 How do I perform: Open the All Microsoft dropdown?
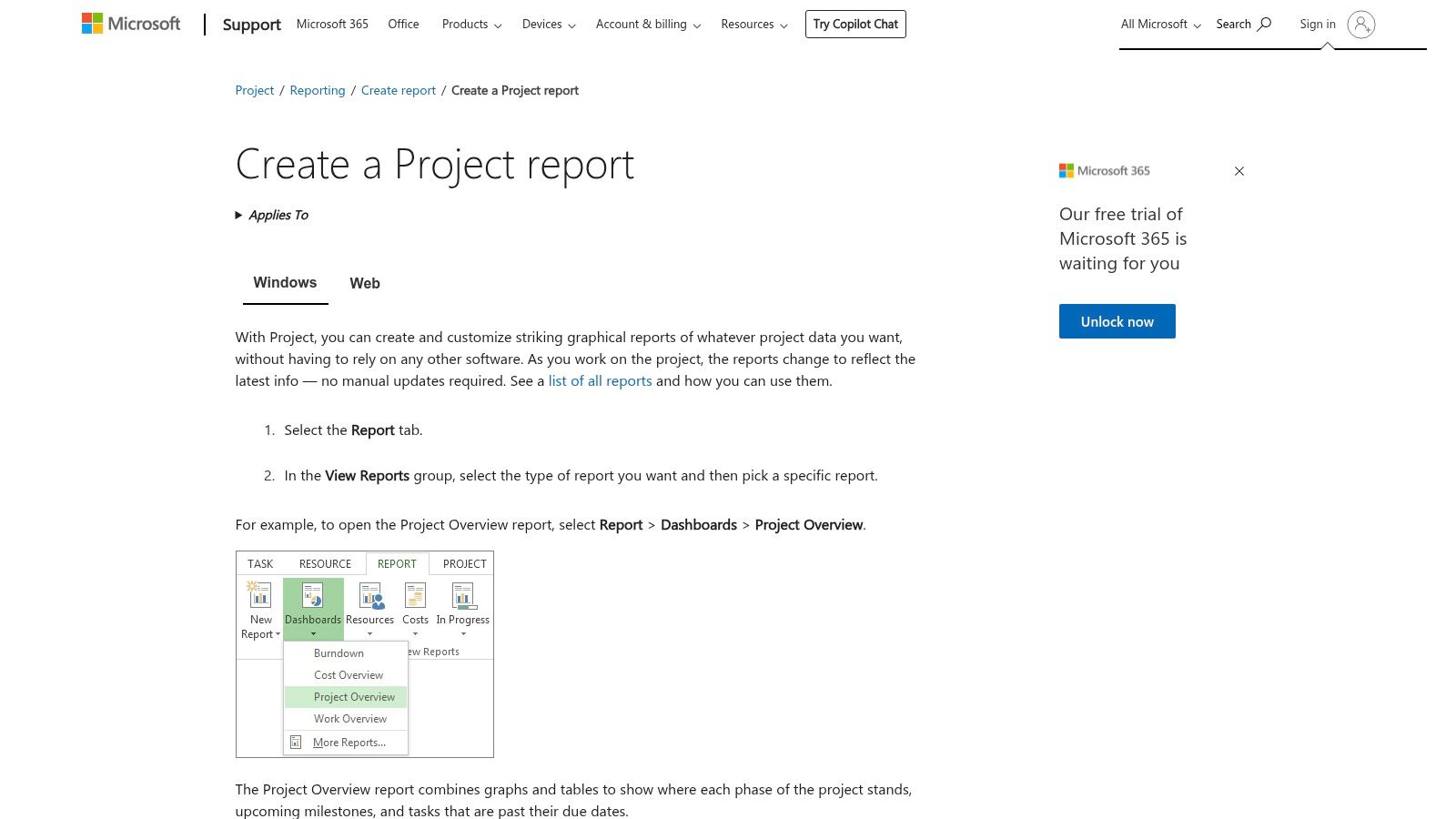coord(1160,25)
